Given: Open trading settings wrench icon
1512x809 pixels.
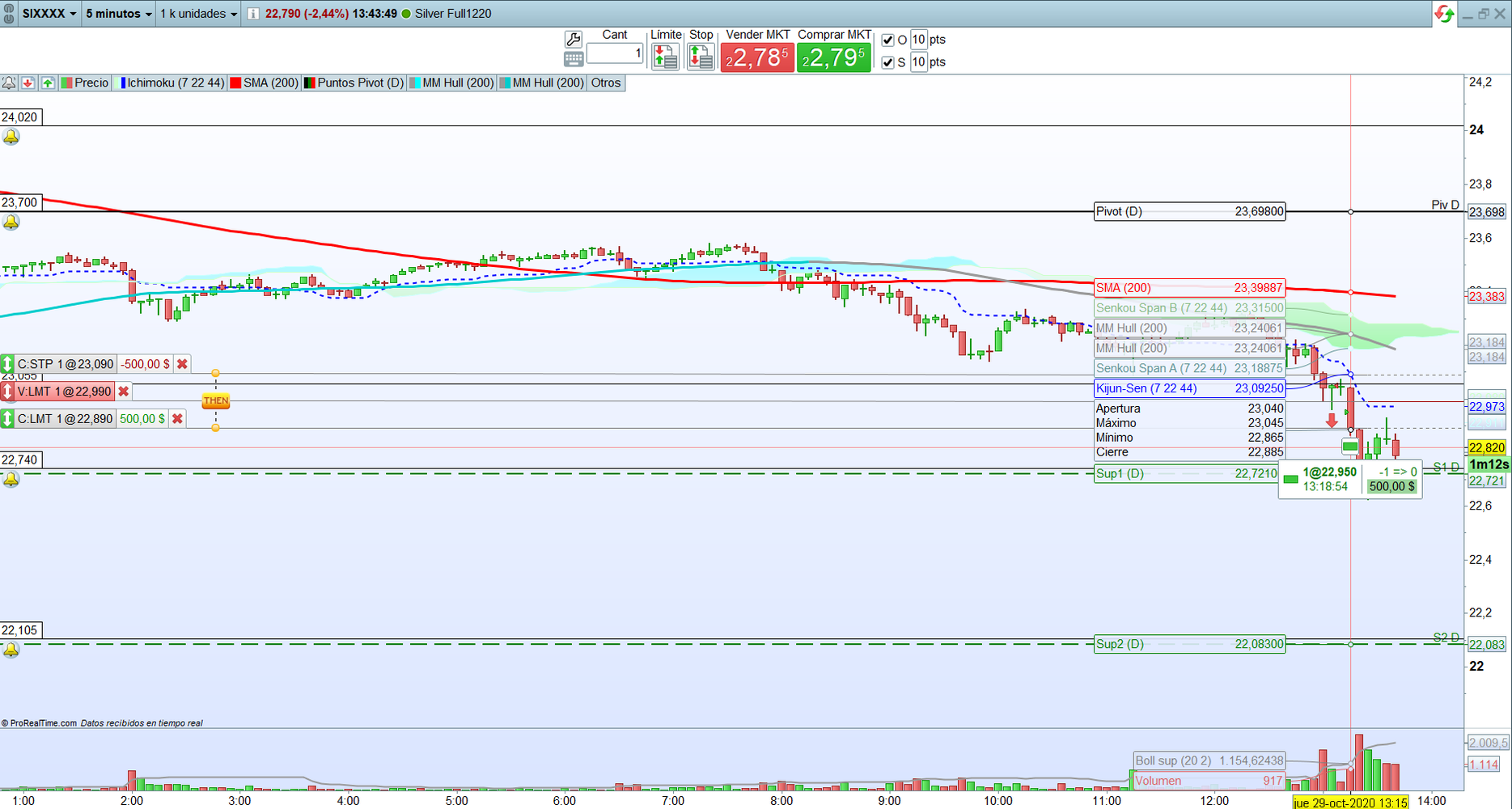Looking at the screenshot, I should click(574, 39).
